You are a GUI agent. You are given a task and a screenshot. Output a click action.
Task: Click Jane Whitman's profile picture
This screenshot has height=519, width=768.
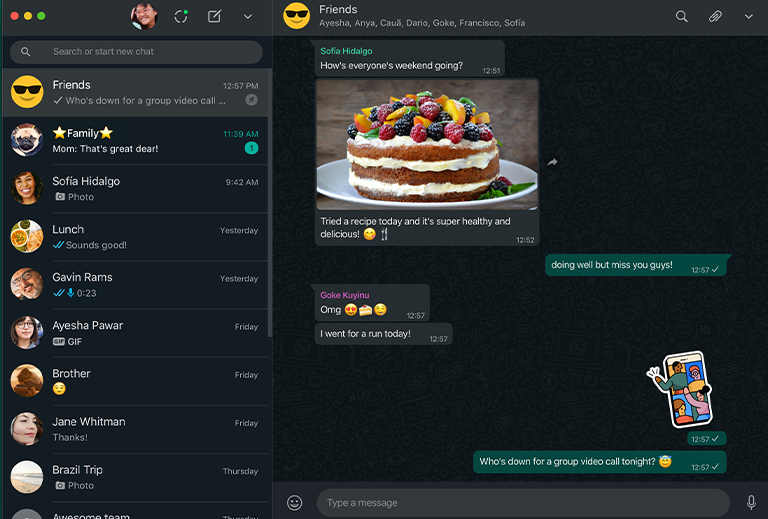(x=27, y=428)
